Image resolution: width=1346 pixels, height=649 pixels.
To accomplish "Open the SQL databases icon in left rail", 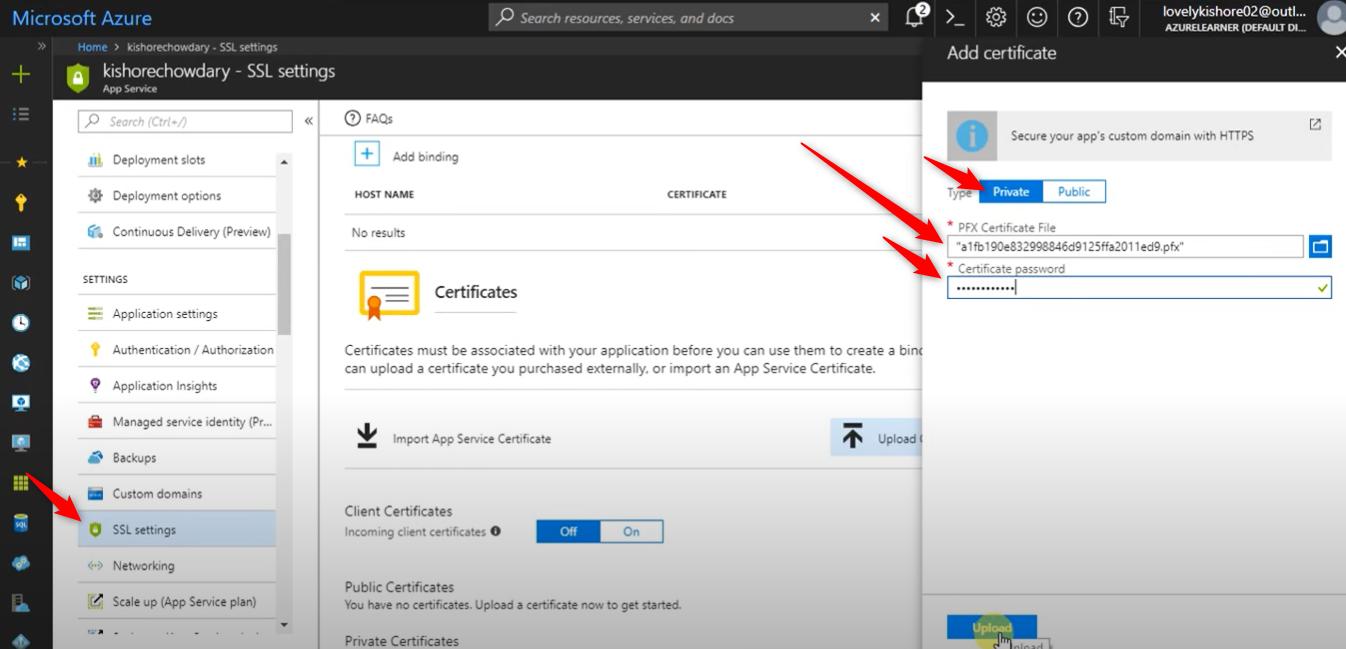I will coord(20,523).
